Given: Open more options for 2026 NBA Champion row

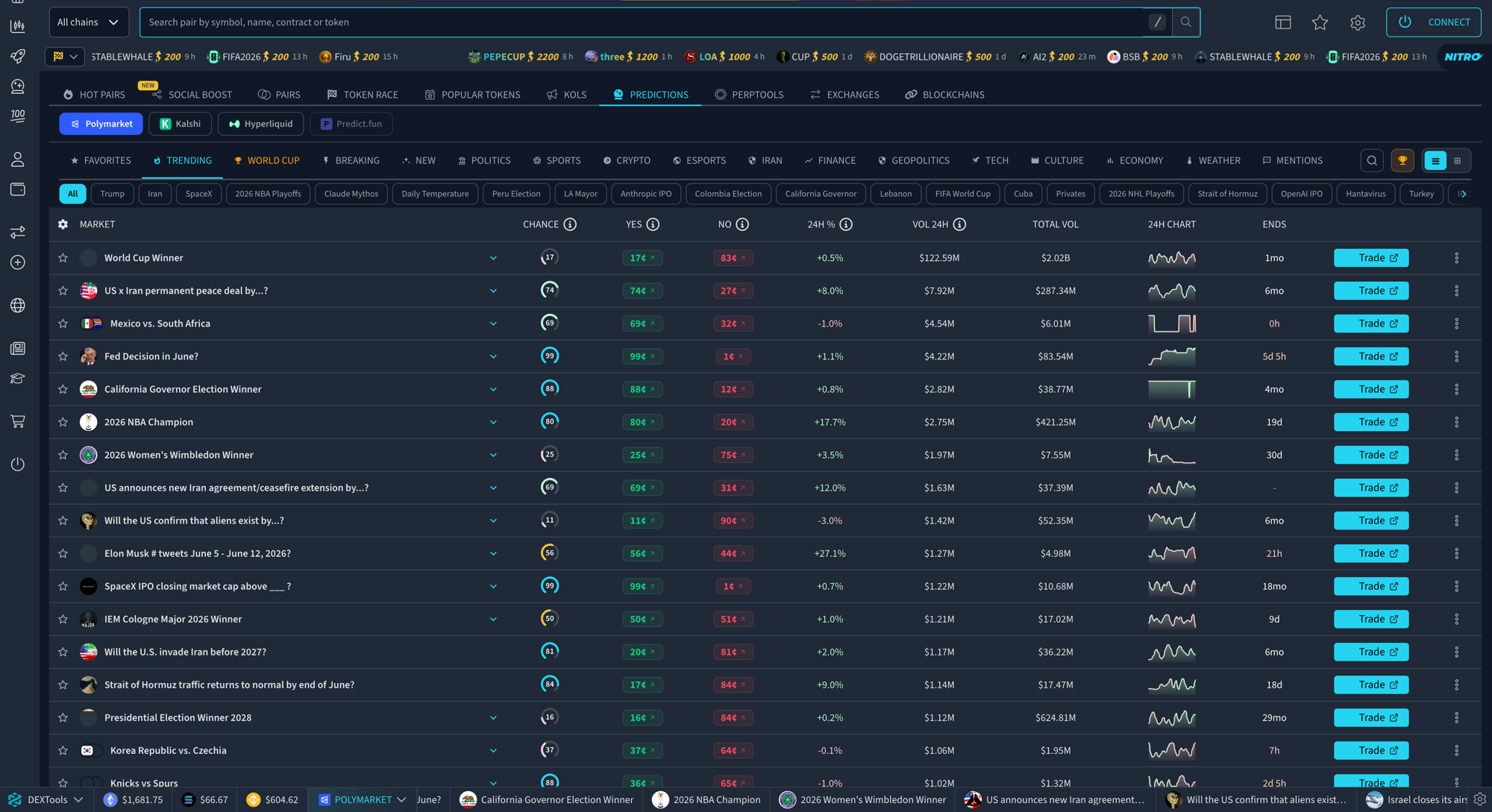Looking at the screenshot, I should [x=1456, y=422].
